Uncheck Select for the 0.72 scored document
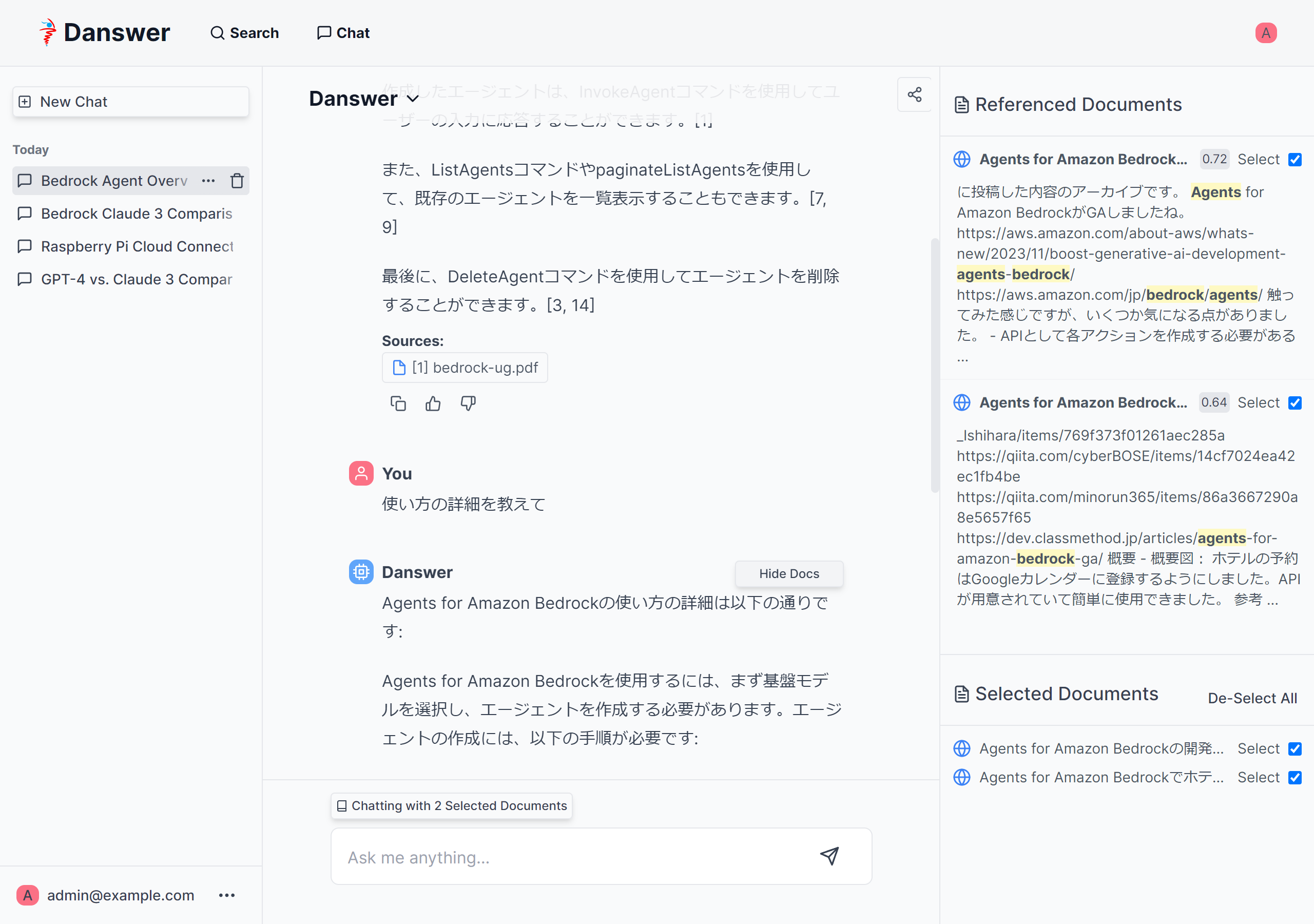 pyautogui.click(x=1294, y=160)
